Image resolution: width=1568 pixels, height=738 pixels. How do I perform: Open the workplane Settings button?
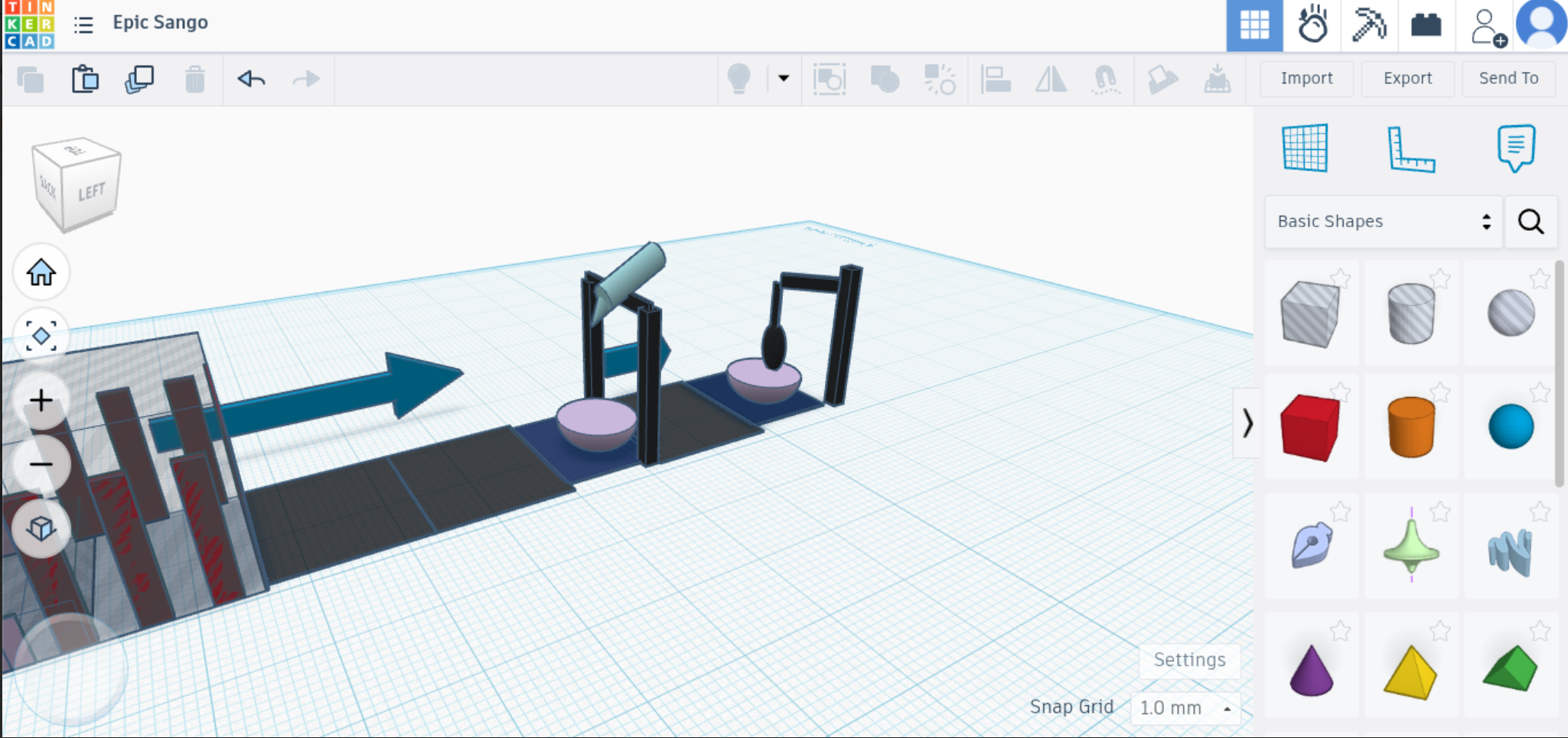click(x=1189, y=660)
